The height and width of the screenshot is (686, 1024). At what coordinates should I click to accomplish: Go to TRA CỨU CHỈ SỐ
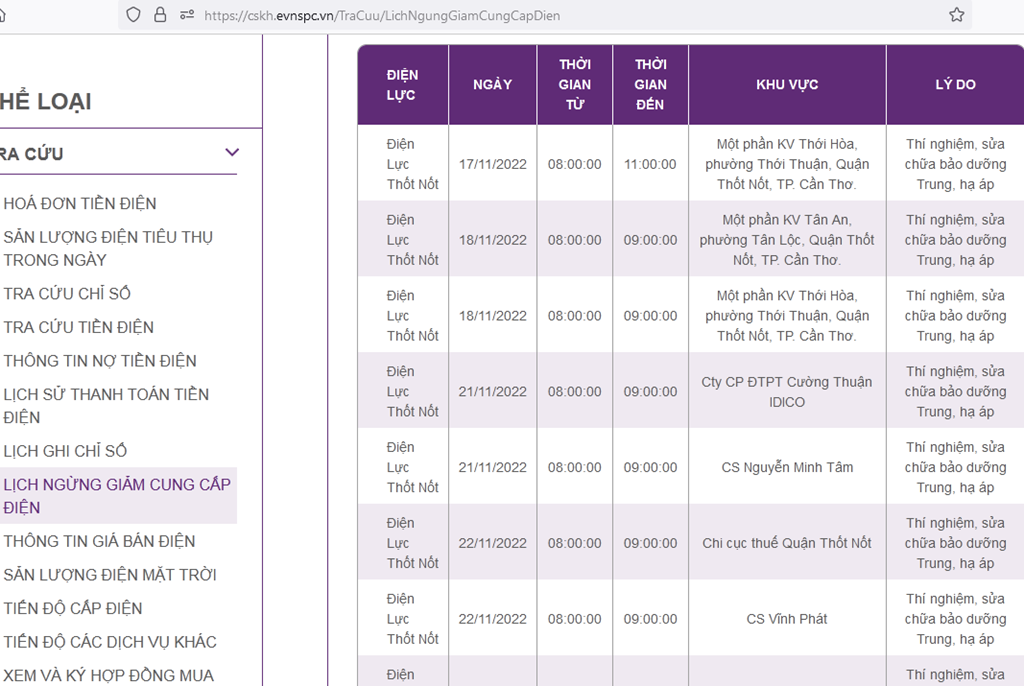tap(67, 294)
